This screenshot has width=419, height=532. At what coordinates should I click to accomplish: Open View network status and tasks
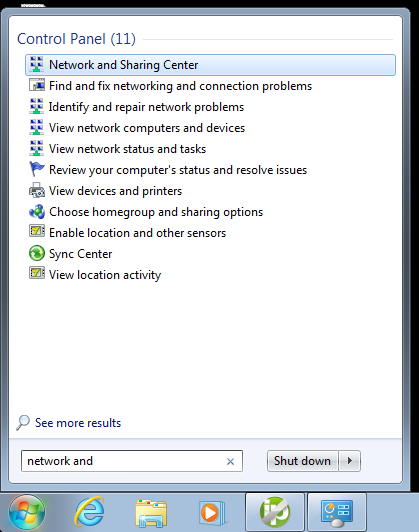(x=127, y=149)
